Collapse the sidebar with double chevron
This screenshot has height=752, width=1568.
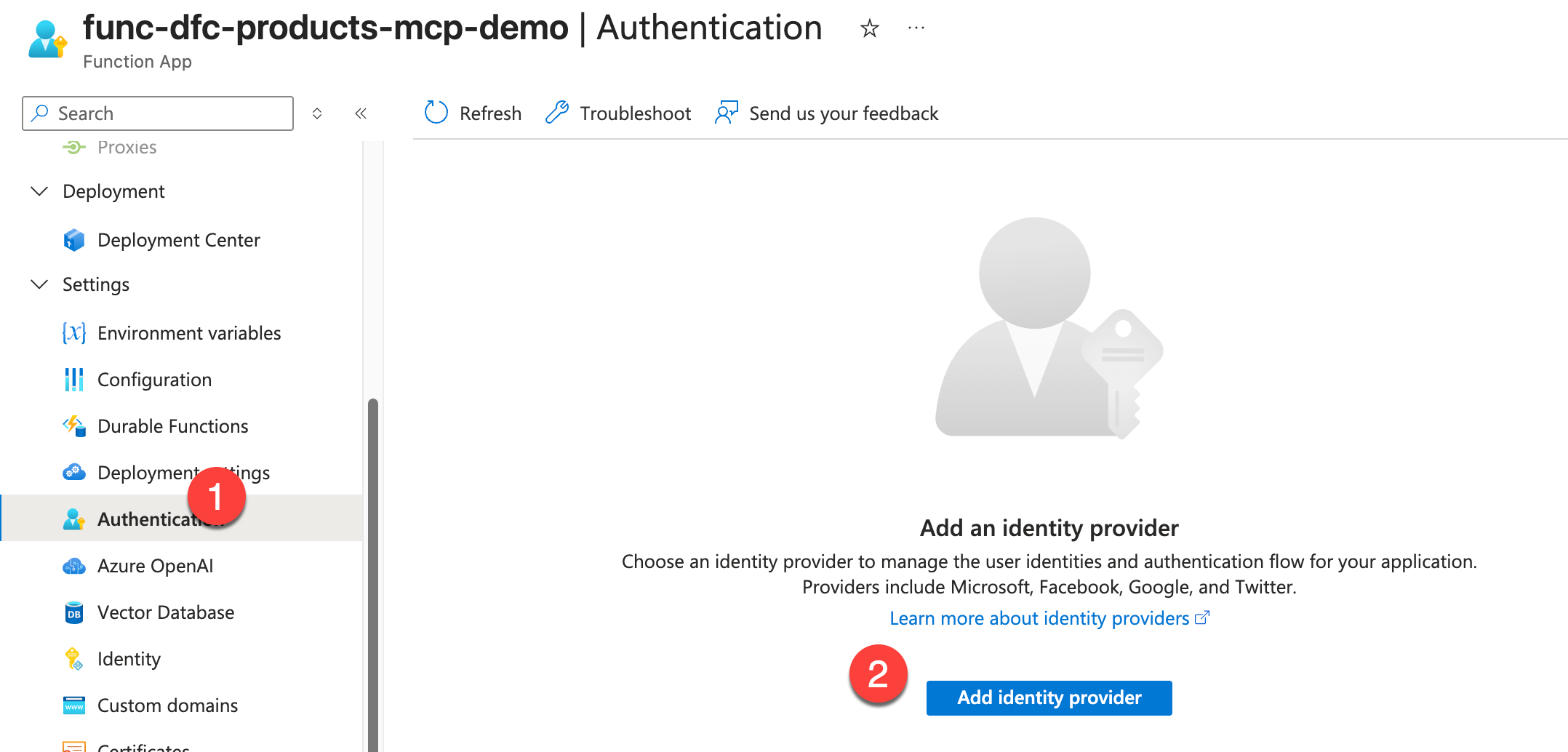tap(361, 113)
